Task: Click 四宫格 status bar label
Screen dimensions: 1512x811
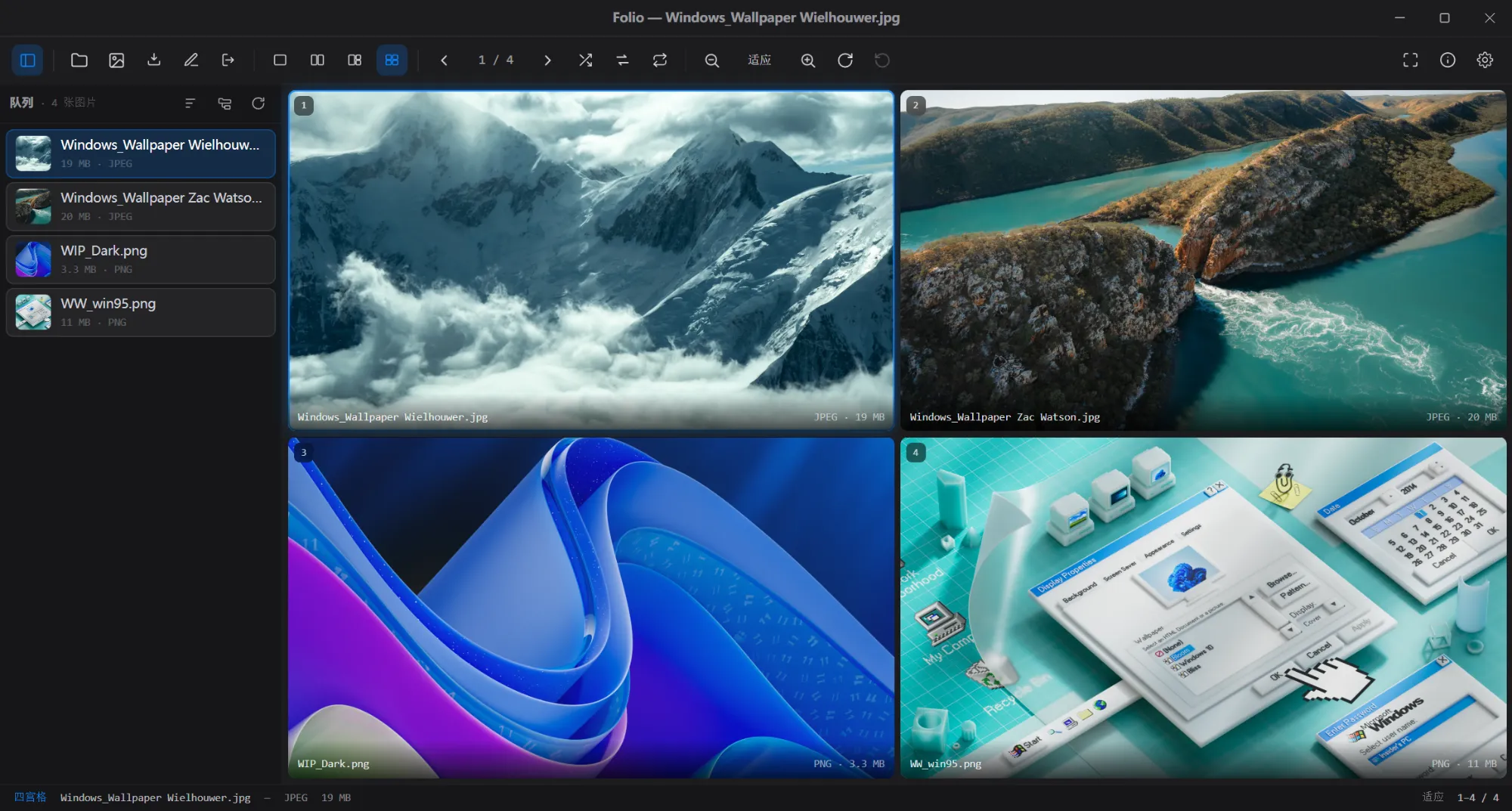Action: point(30,797)
